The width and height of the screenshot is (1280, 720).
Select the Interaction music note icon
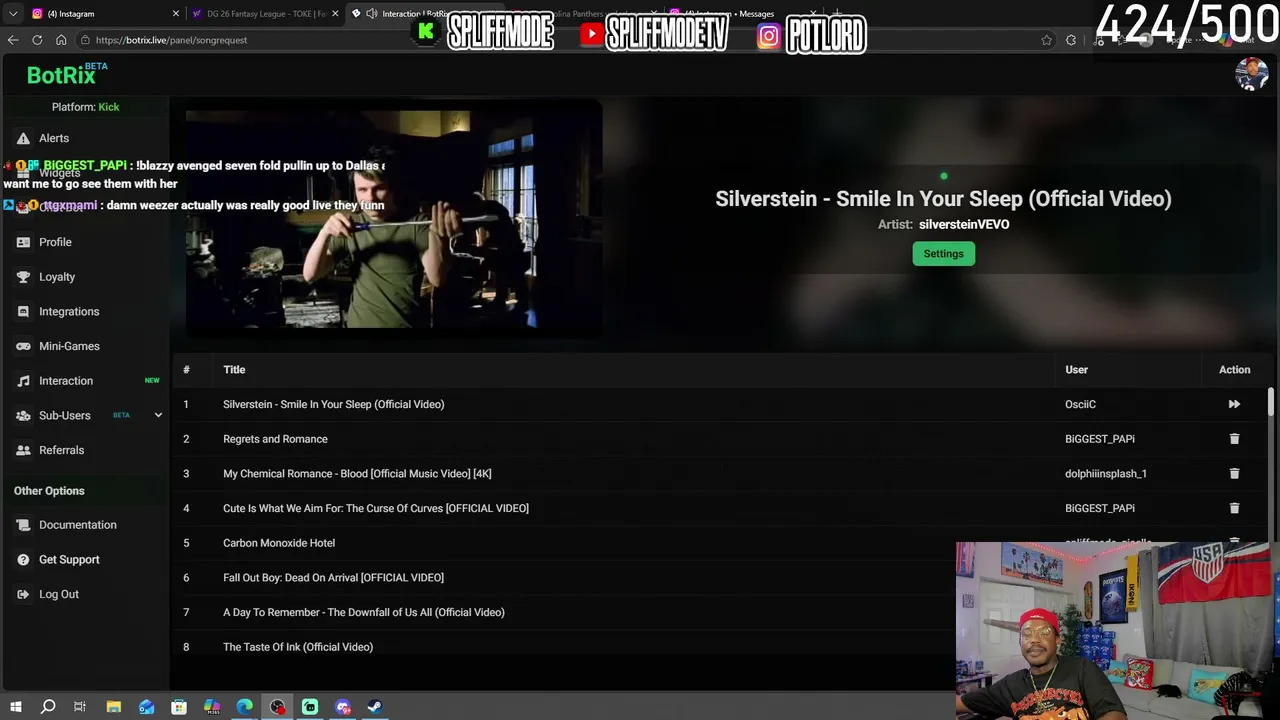(23, 381)
